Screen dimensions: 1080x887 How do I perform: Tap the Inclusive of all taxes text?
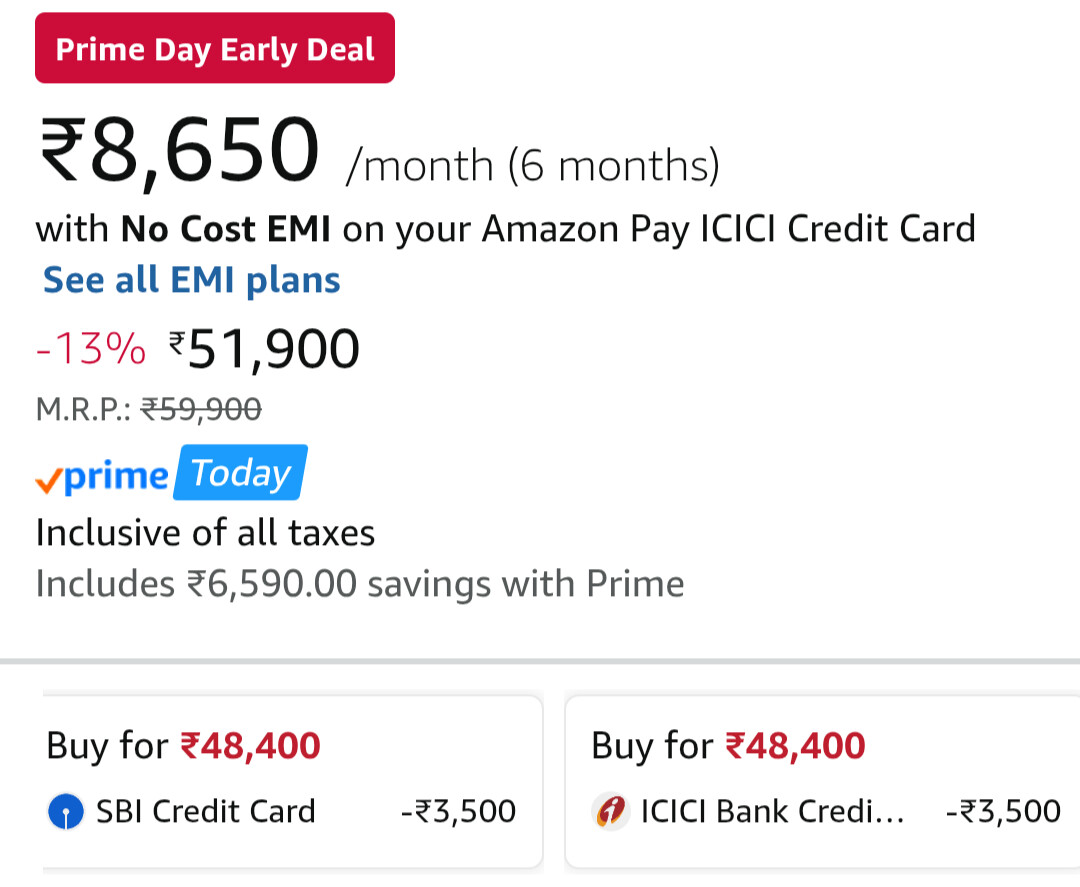(x=205, y=533)
